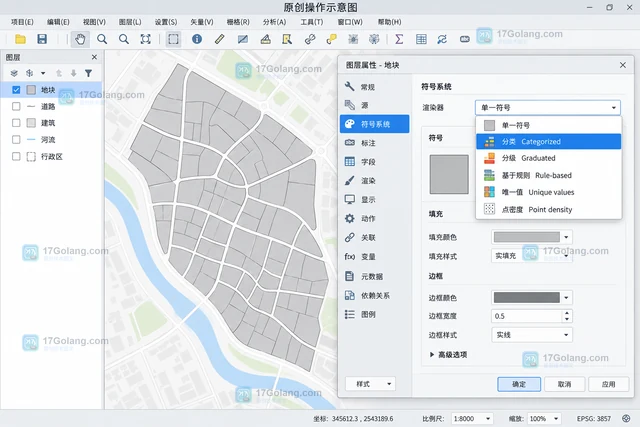Click the 取消 button
Image resolution: width=640 pixels, height=427 pixels.
coord(564,384)
